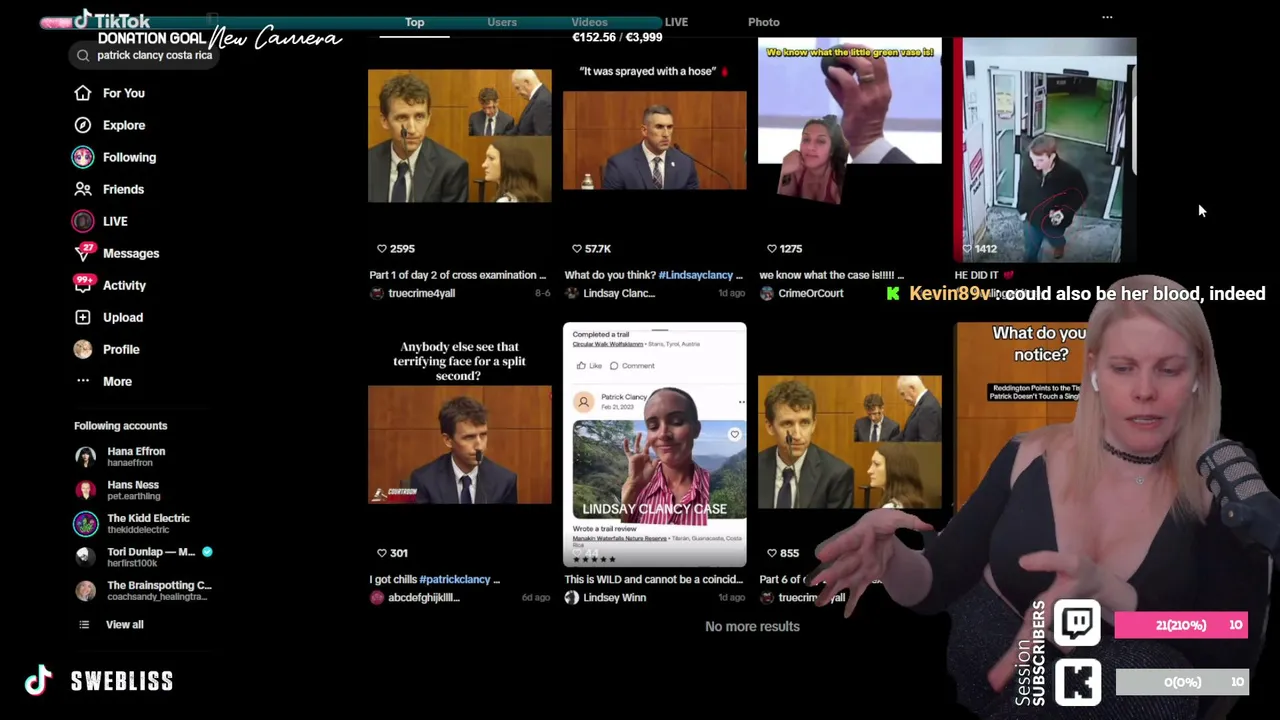Screen dimensions: 1280x720
Task: Click the 'No more results' text
Action: pos(752,626)
